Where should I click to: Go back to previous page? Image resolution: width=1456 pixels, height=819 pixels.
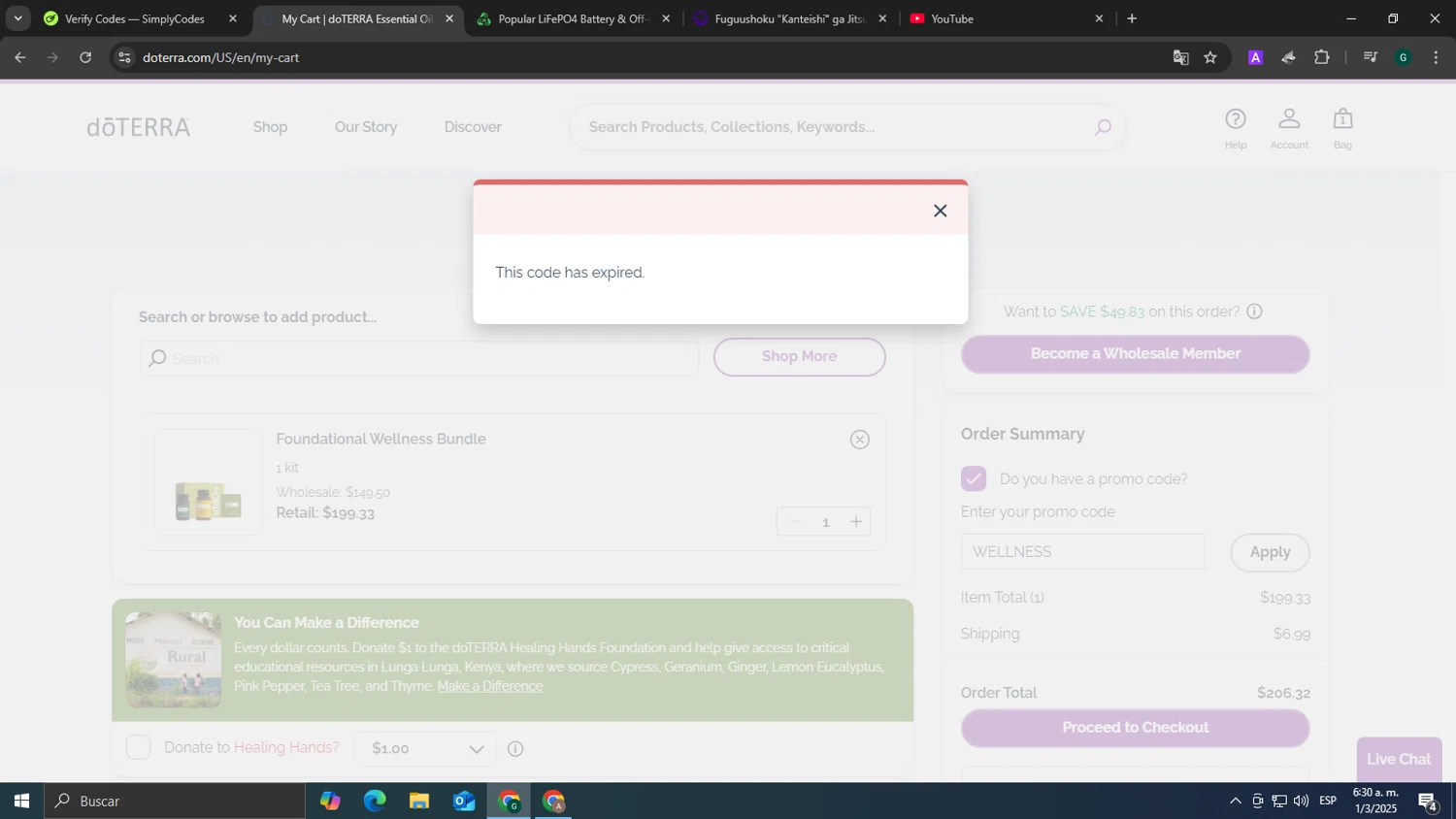coord(20,57)
